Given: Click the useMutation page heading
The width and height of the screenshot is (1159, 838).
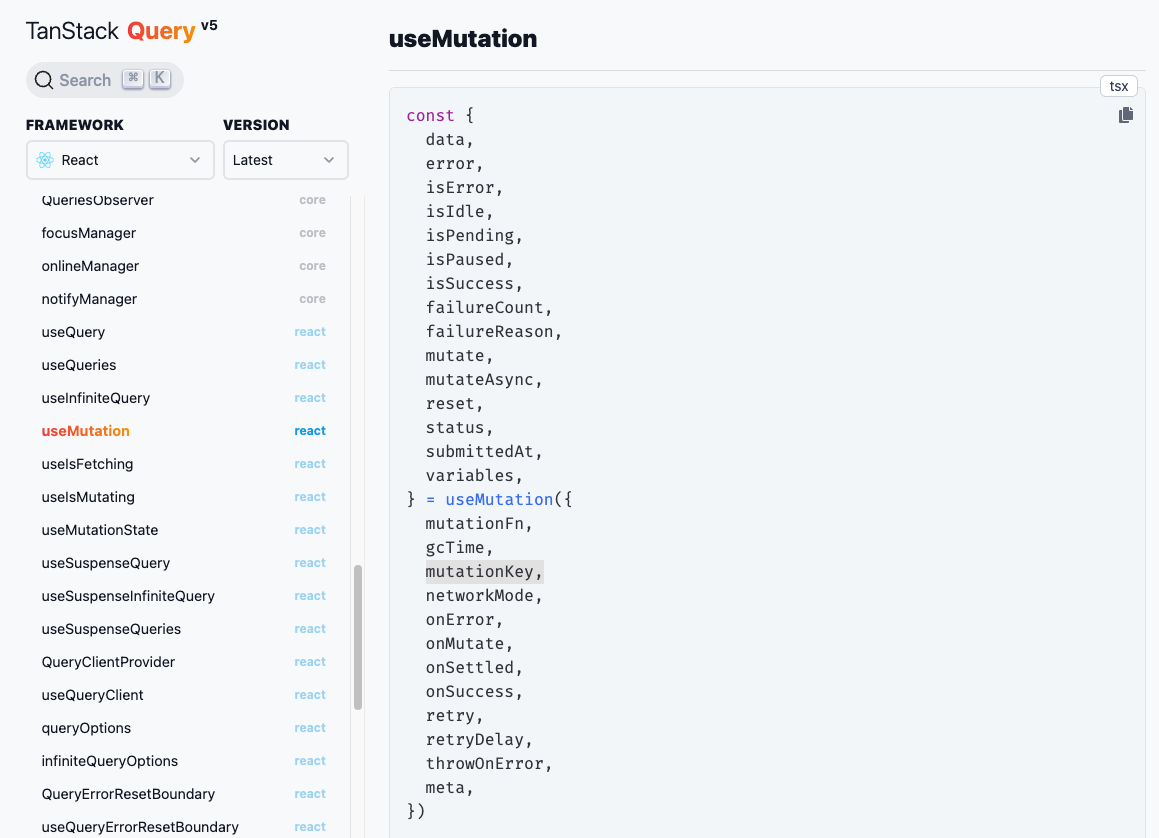Looking at the screenshot, I should pyautogui.click(x=463, y=38).
